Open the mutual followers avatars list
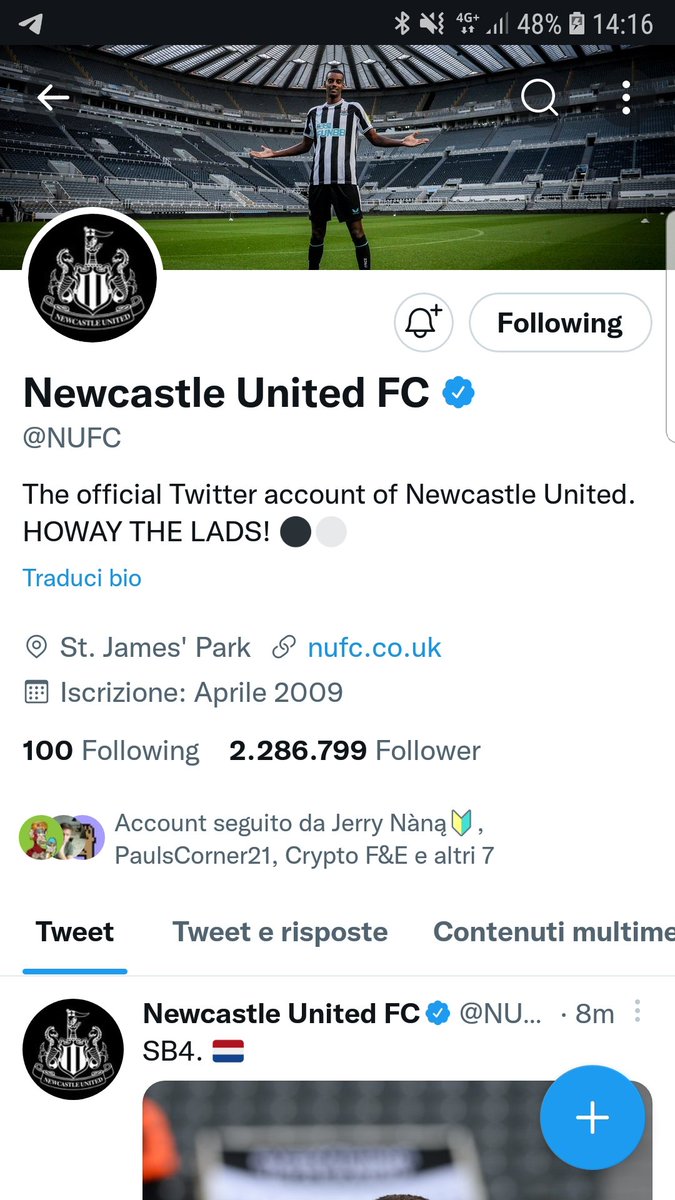 (x=61, y=838)
